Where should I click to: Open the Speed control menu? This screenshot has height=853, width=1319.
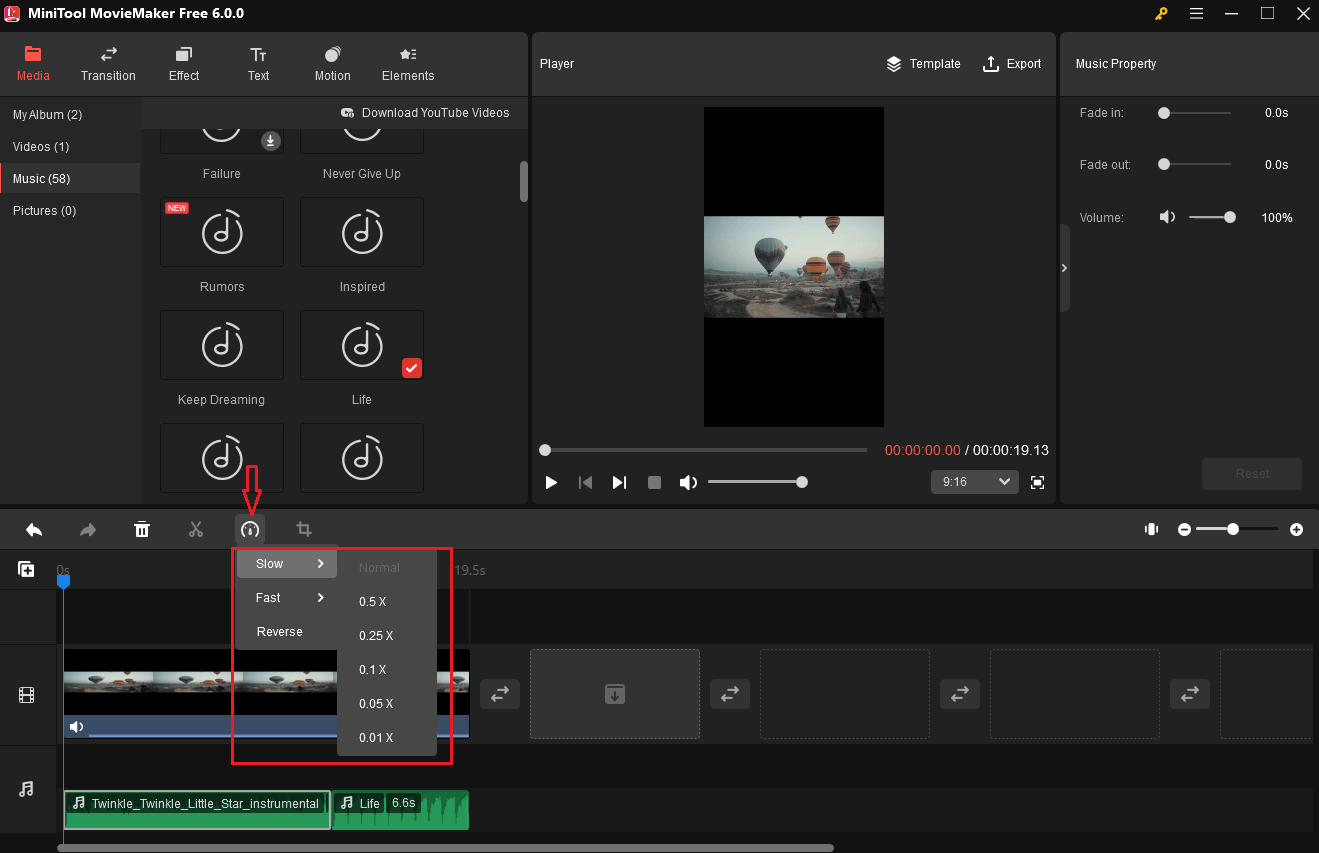(250, 530)
